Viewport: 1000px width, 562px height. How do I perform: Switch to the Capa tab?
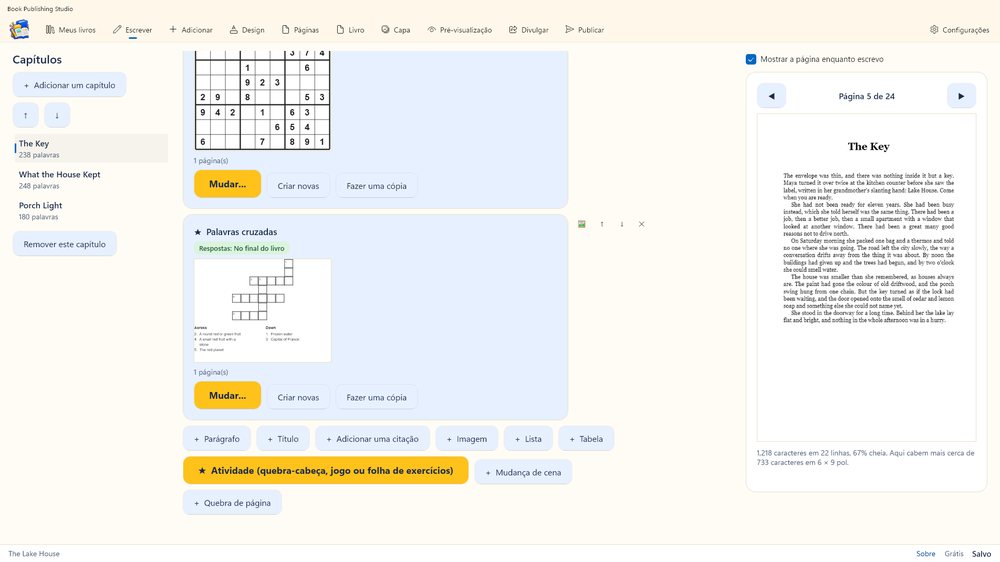pyautogui.click(x=395, y=30)
